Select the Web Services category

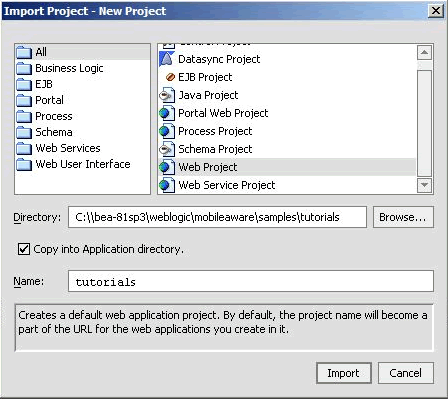coord(68,148)
